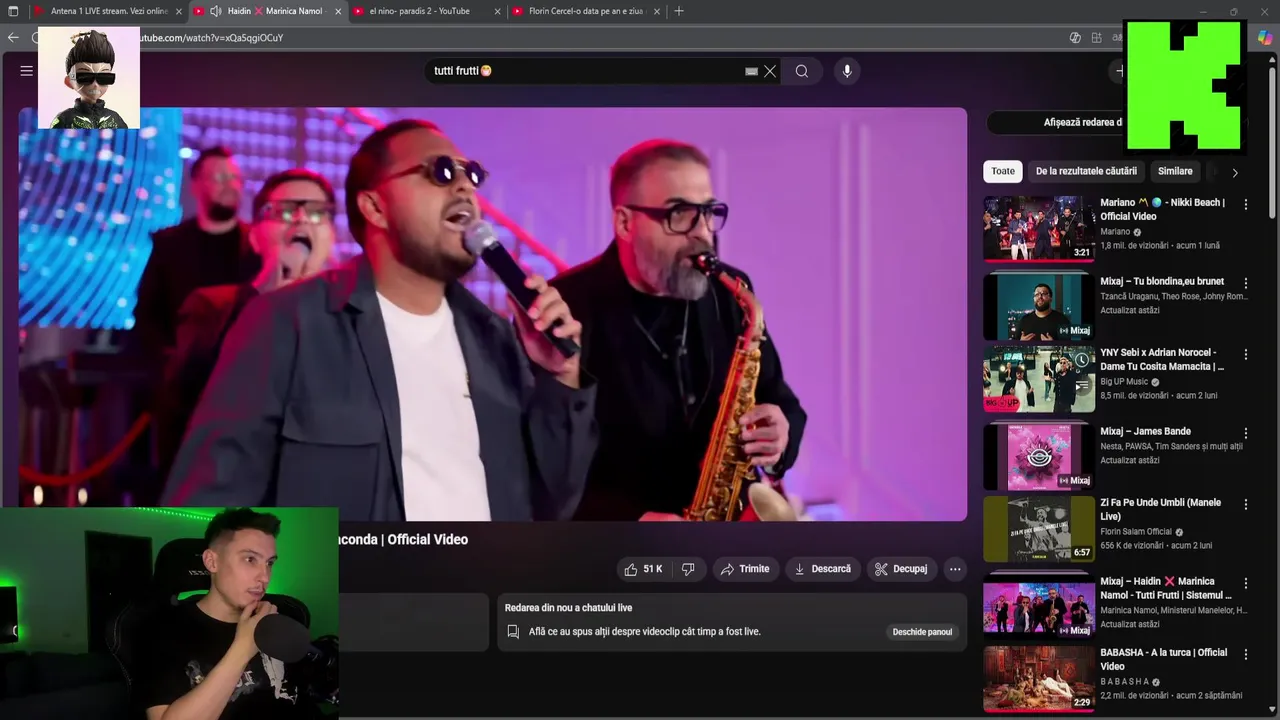Switch to Antena 1 LIVE stream tab
Screen dimensions: 1280x720
[x=108, y=11]
